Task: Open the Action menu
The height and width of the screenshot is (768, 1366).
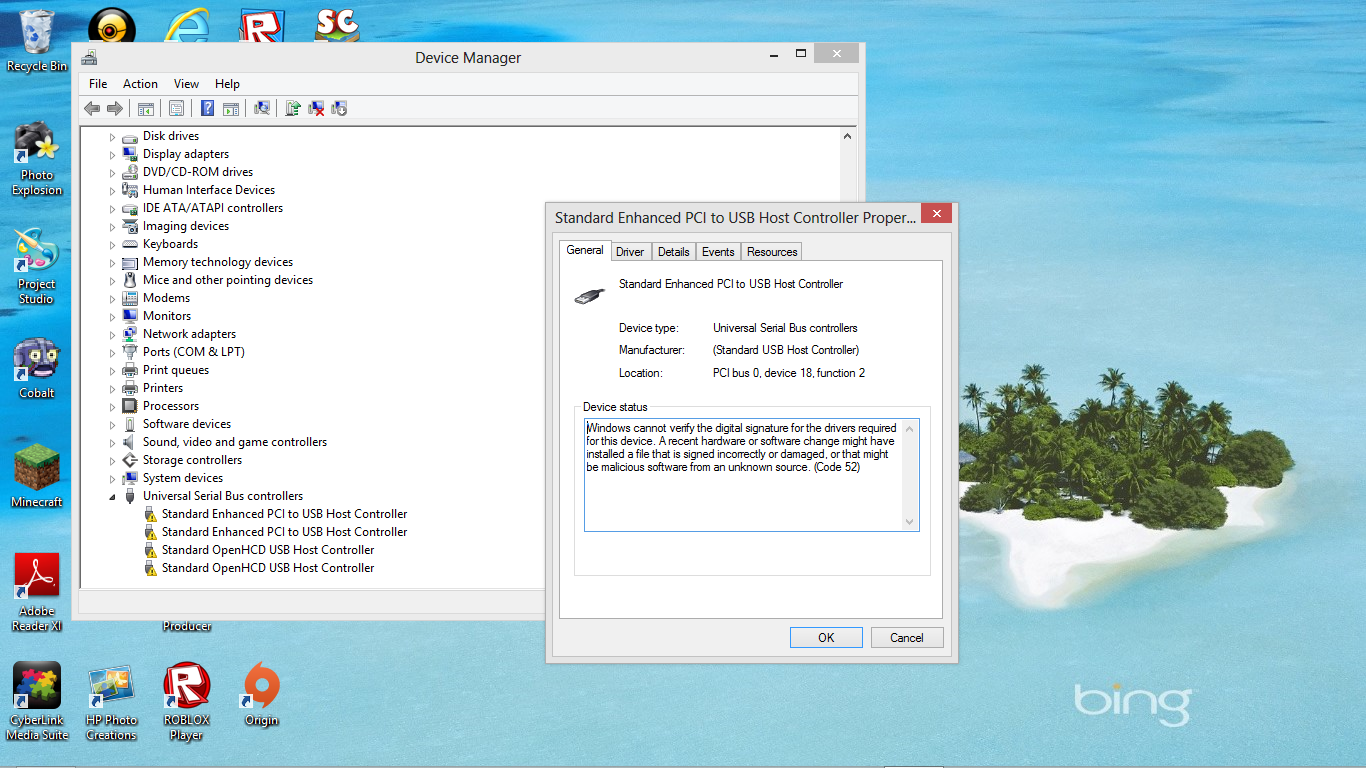Action: [x=140, y=84]
